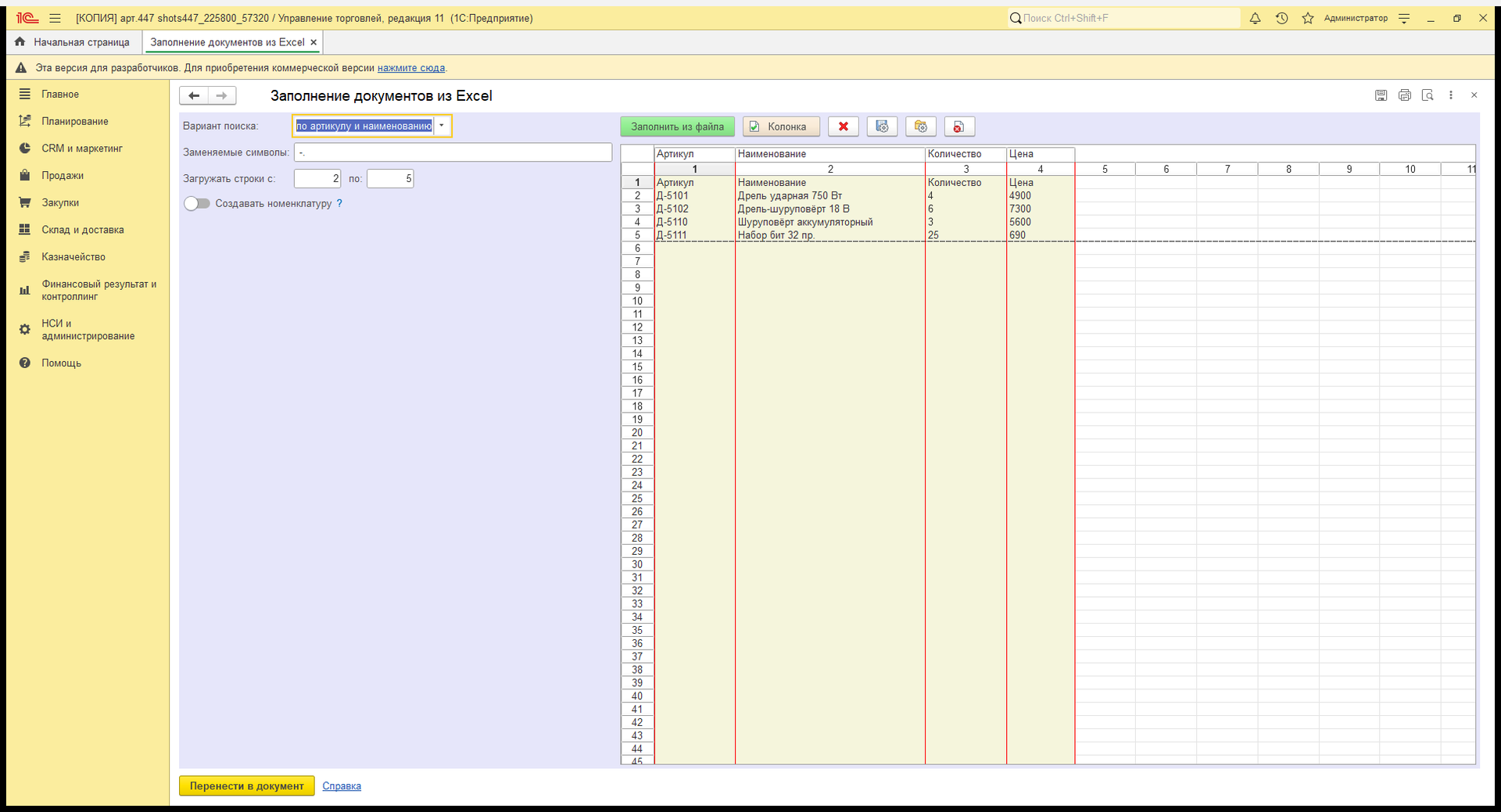Viewport: 1501px width, 812px height.
Task: Click the print icon at top right
Action: click(x=1404, y=95)
